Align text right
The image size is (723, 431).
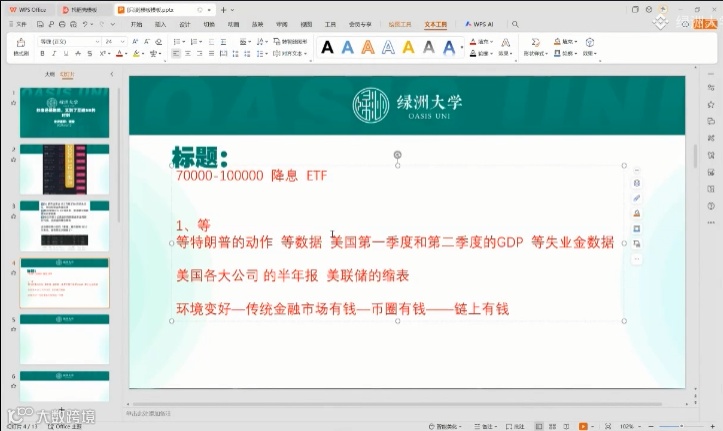coord(199,54)
